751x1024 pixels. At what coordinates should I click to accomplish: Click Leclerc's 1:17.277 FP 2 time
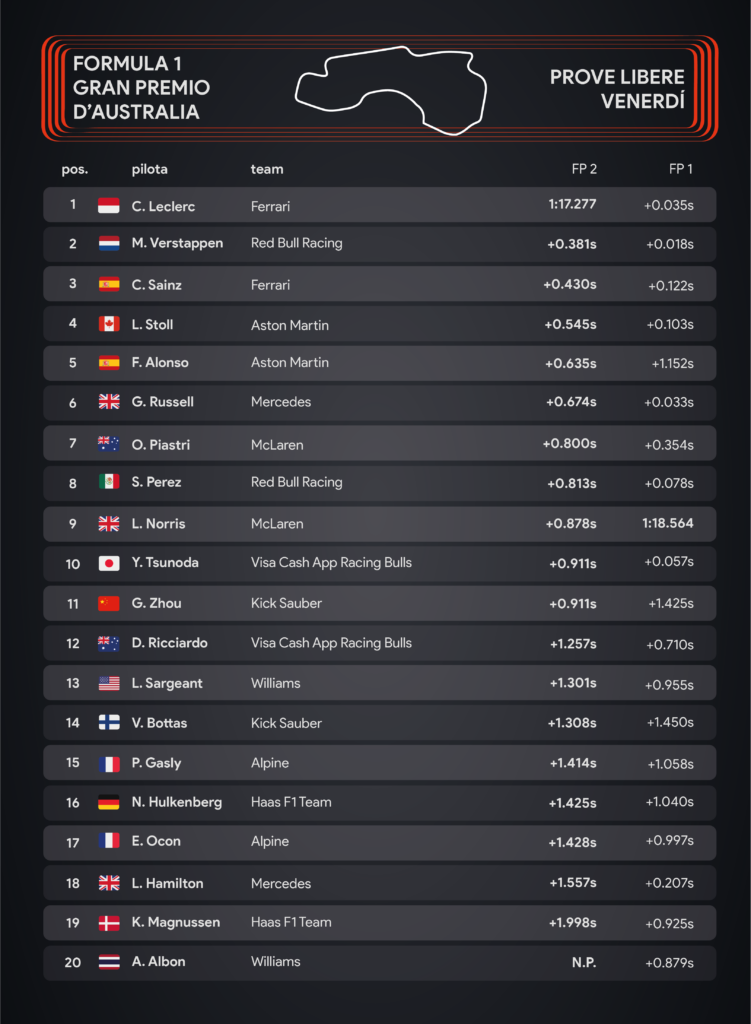572,203
